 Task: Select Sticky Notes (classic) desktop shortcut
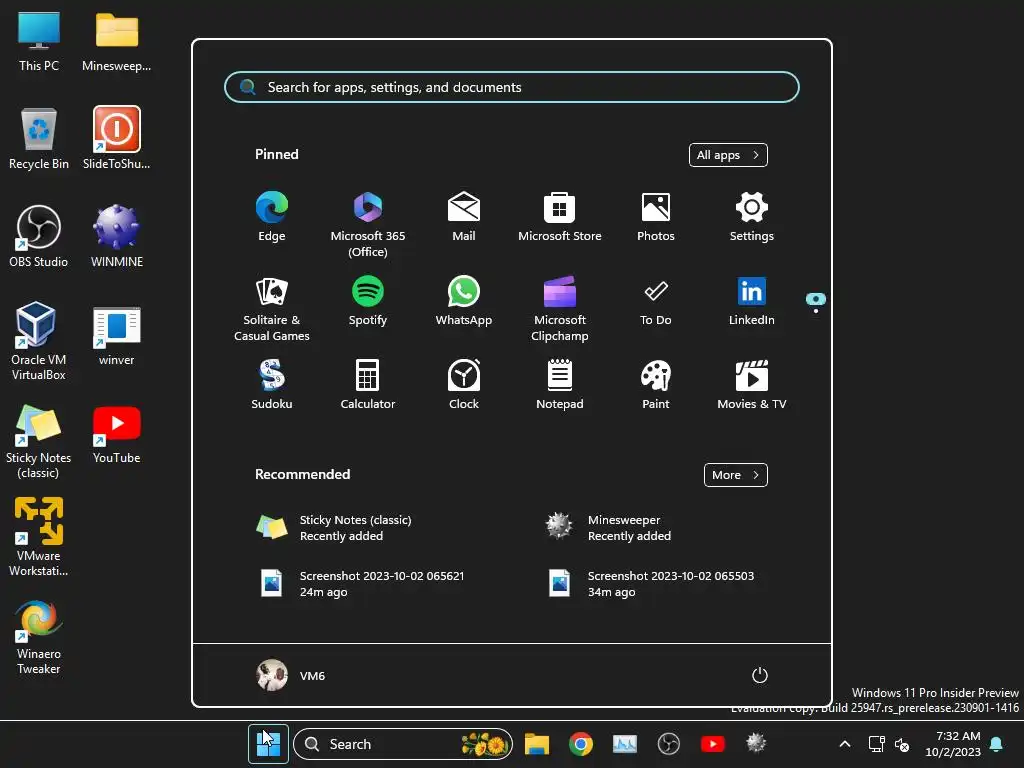39,441
